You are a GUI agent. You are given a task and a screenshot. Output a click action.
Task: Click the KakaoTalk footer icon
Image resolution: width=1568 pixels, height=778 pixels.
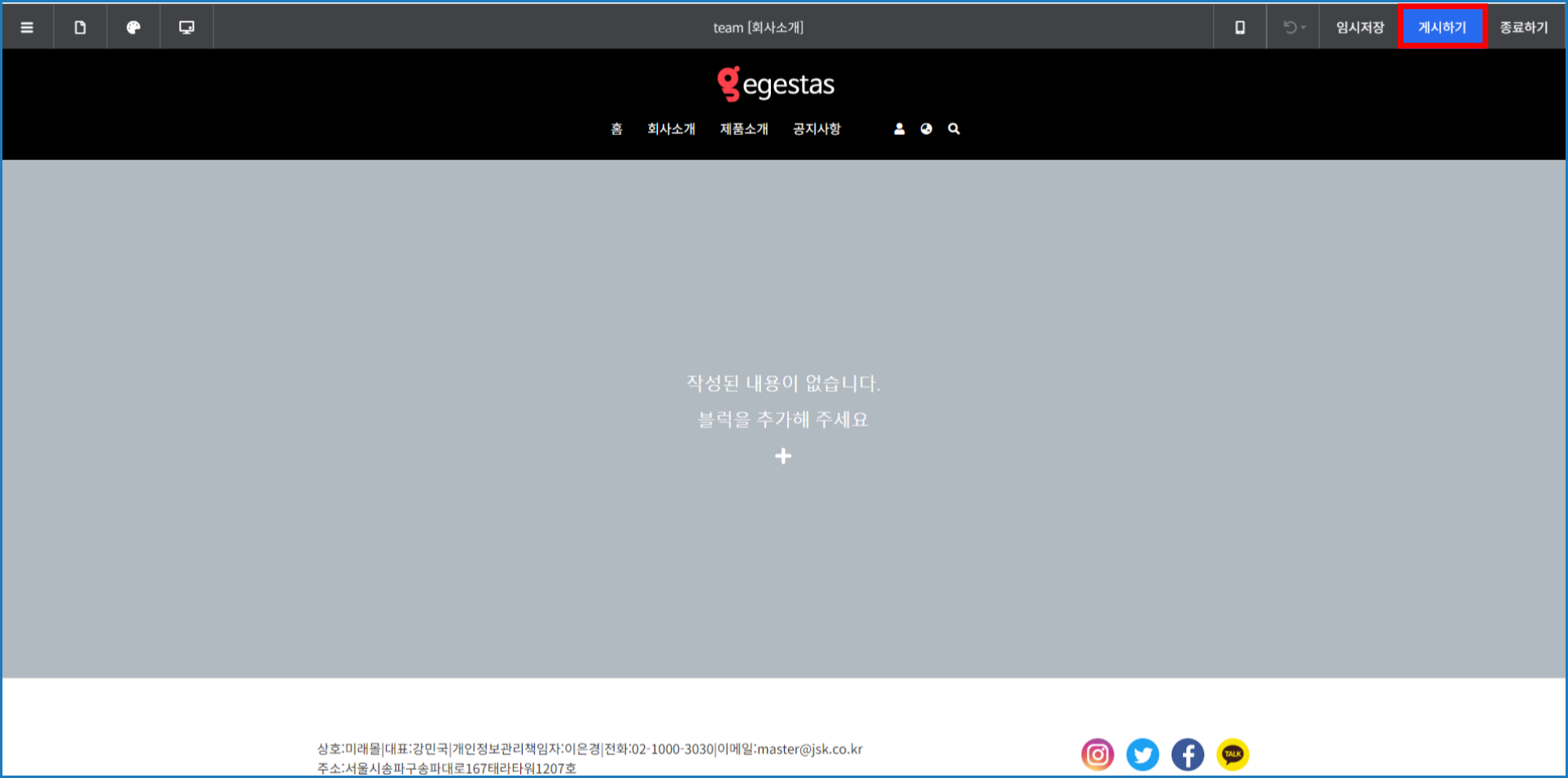point(1233,754)
